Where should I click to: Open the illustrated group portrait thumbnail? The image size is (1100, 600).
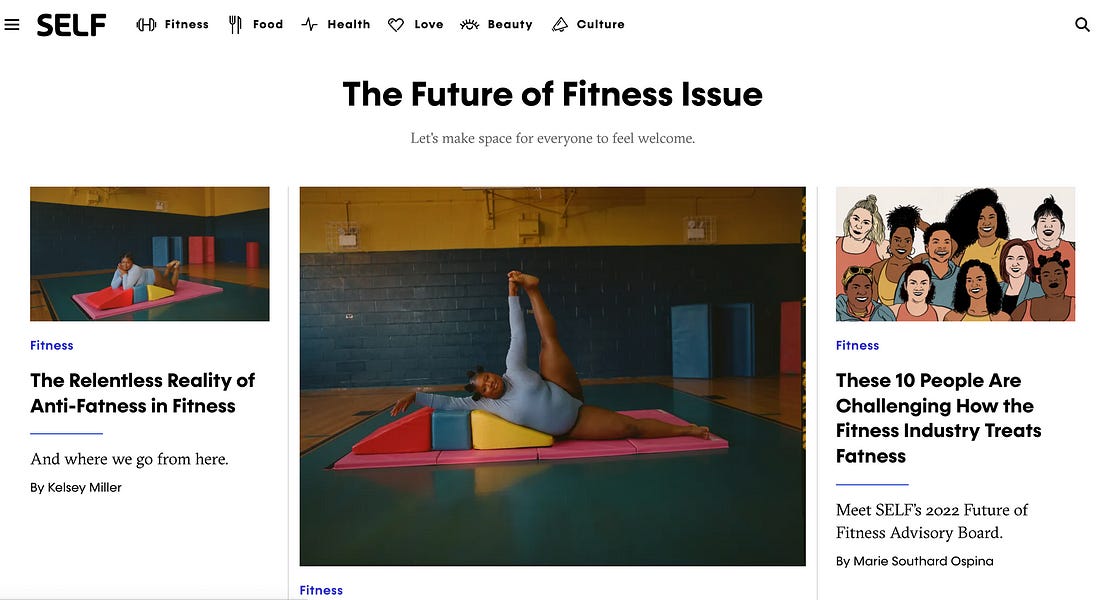[x=955, y=254]
